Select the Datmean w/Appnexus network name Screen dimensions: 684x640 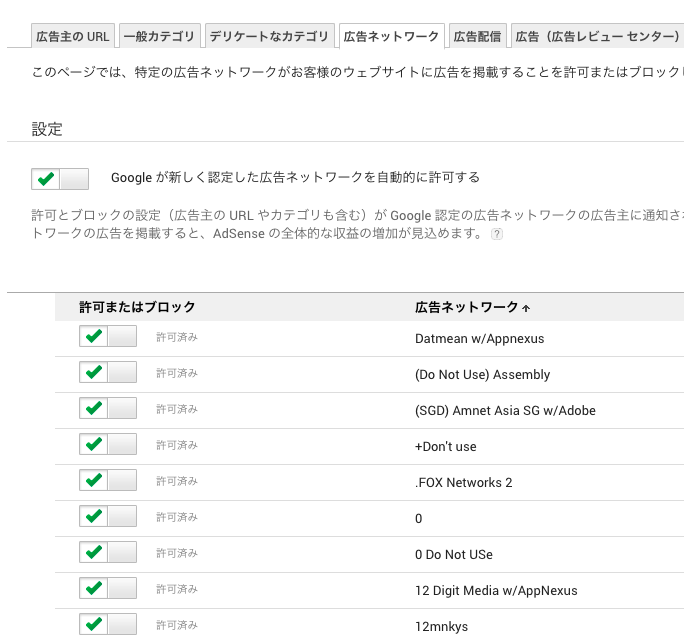479,339
